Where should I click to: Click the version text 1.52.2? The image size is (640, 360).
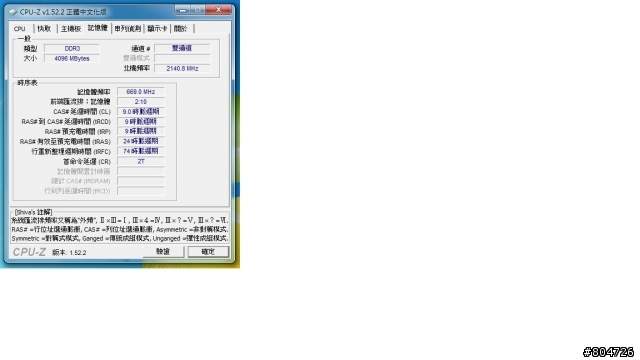click(78, 253)
